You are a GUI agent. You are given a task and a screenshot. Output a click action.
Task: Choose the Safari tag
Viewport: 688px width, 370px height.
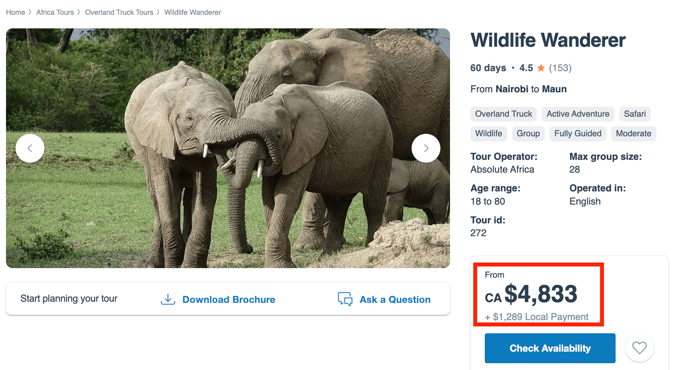tap(634, 114)
